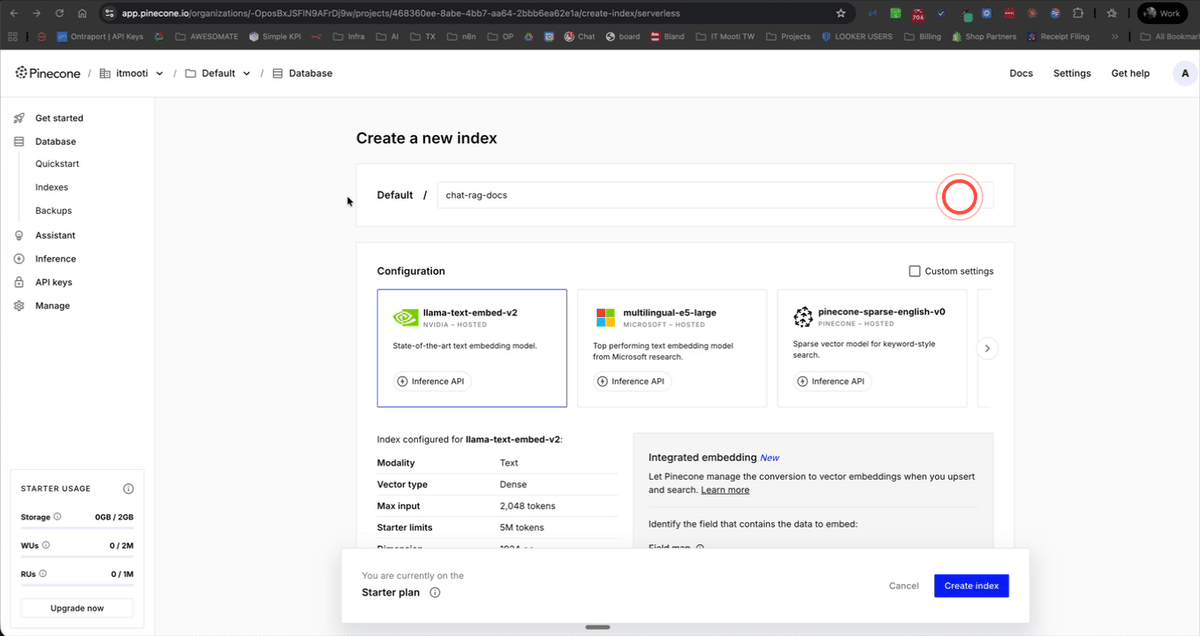
Task: Open API keys via the lock icon
Action: (x=18, y=281)
